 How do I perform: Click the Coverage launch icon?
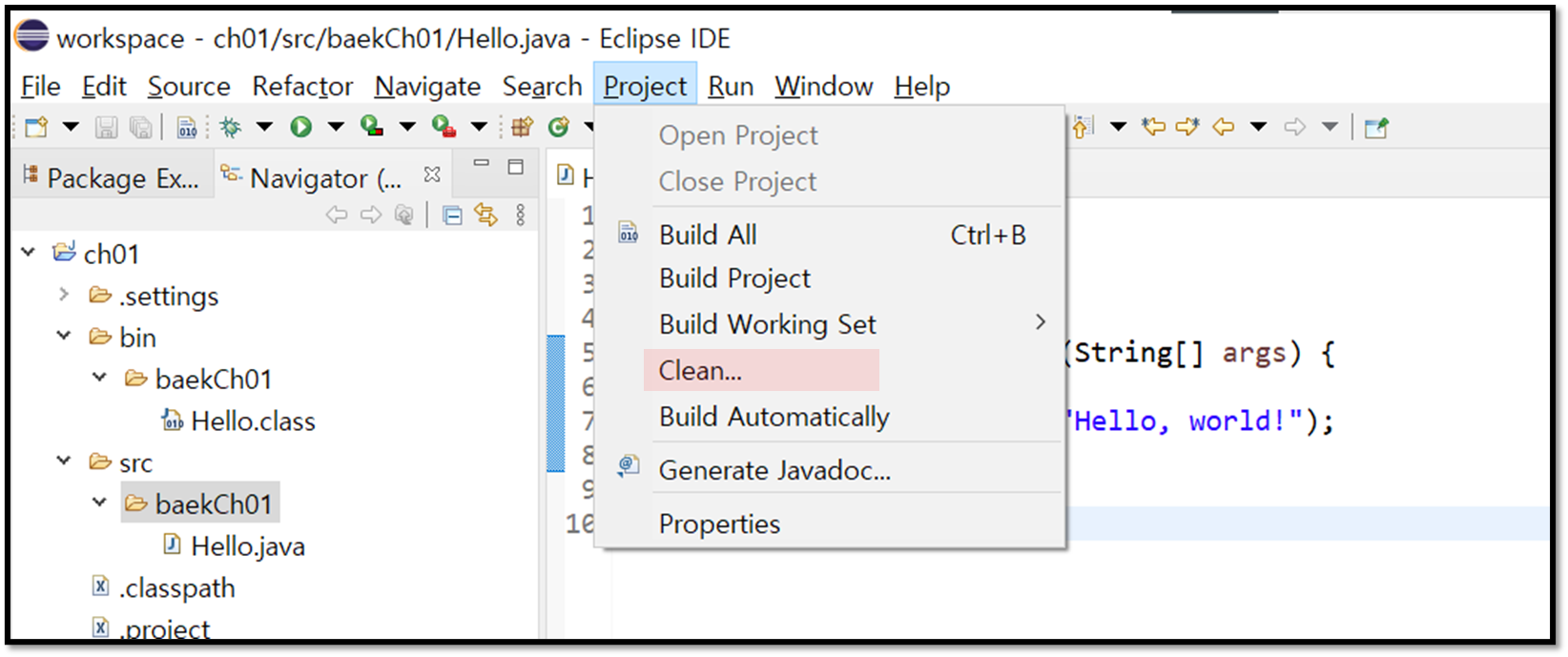pos(372,126)
